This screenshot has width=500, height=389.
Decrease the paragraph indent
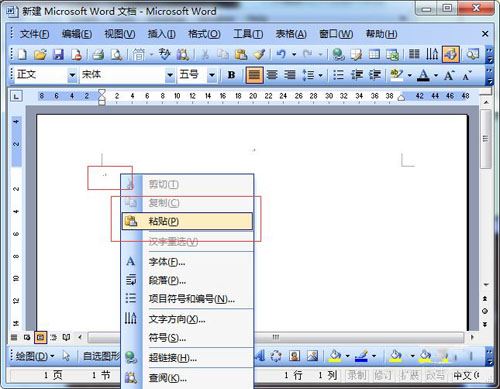(357, 75)
